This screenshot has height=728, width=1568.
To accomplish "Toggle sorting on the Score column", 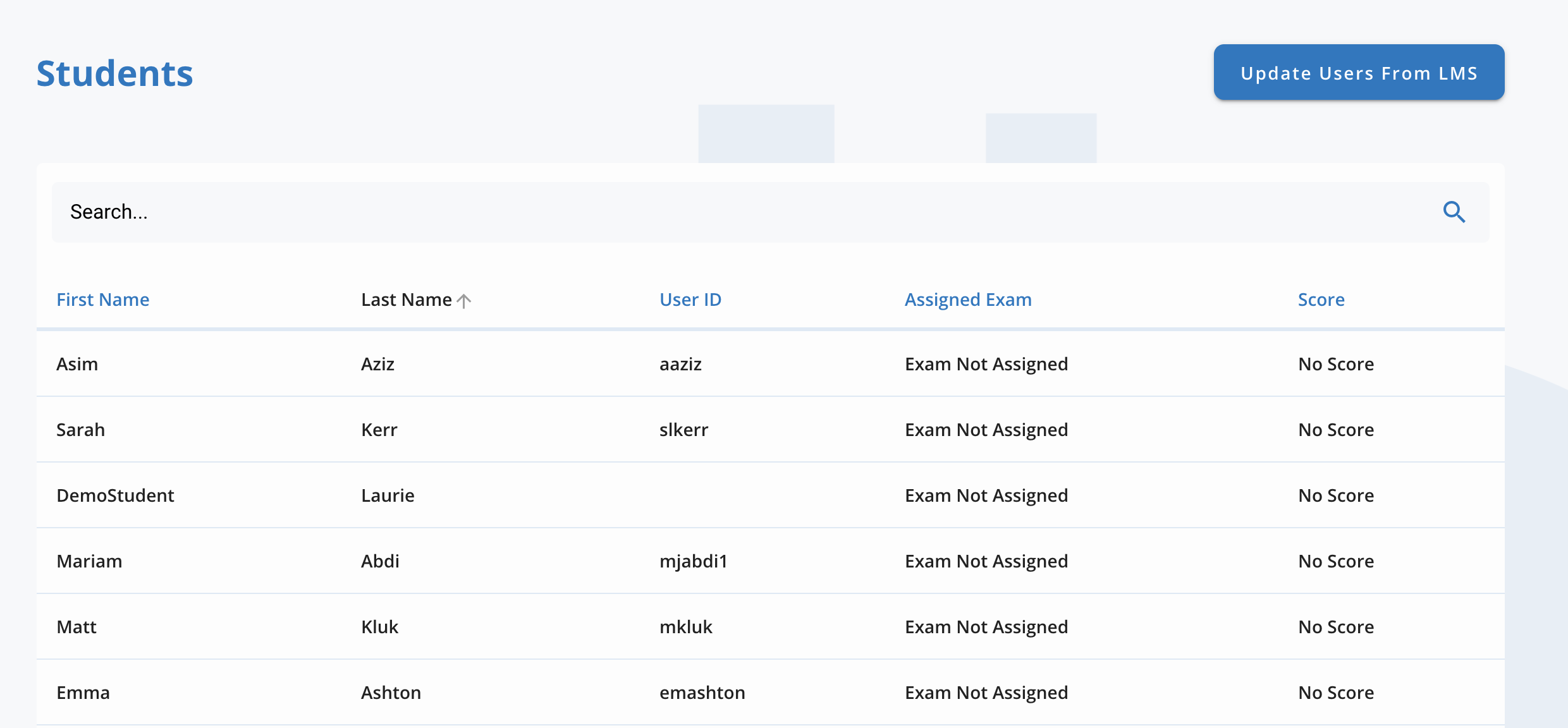I will [1321, 300].
